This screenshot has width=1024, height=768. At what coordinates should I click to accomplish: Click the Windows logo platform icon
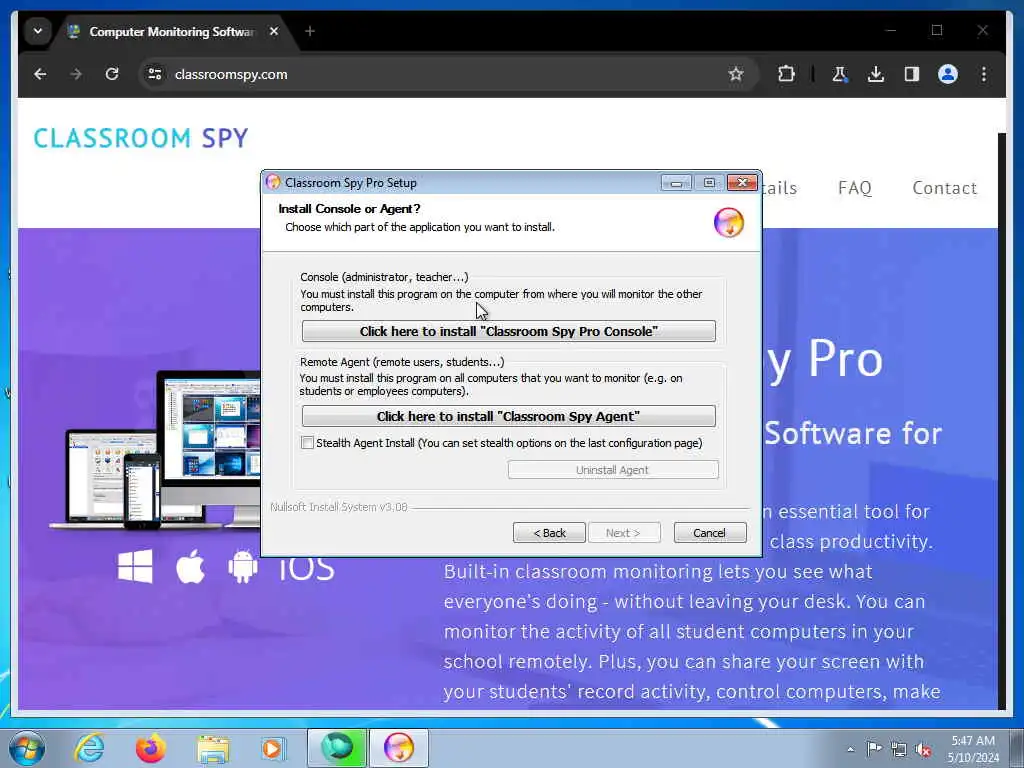(135, 566)
